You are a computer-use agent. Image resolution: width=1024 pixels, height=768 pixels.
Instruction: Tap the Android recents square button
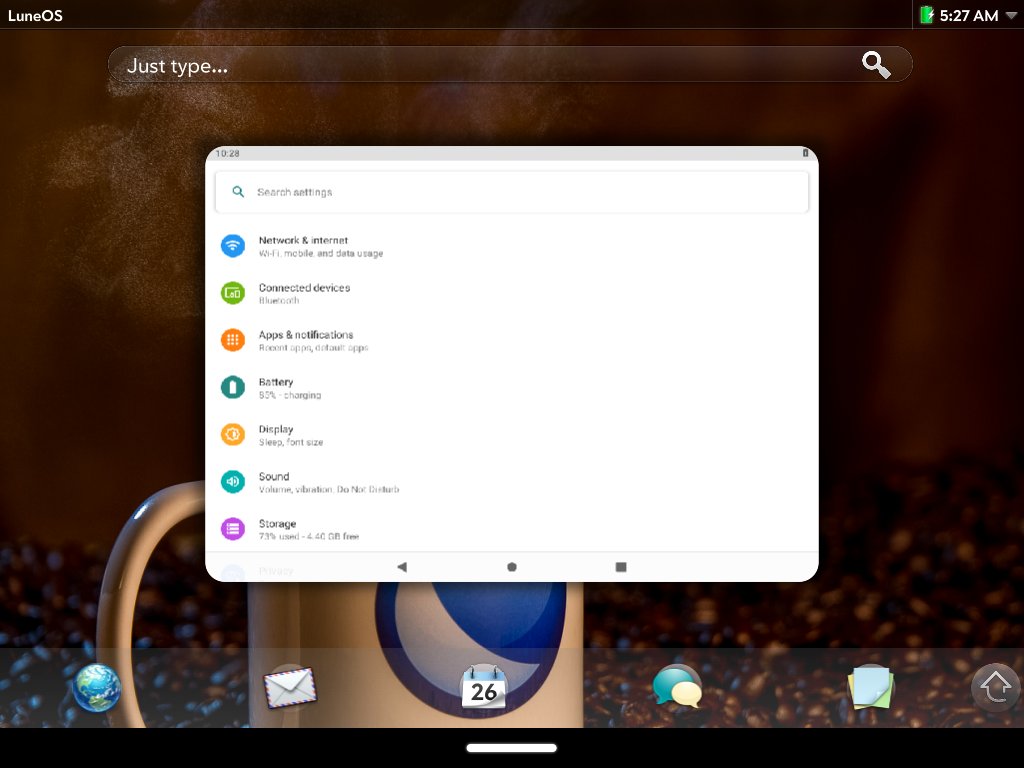(x=621, y=567)
